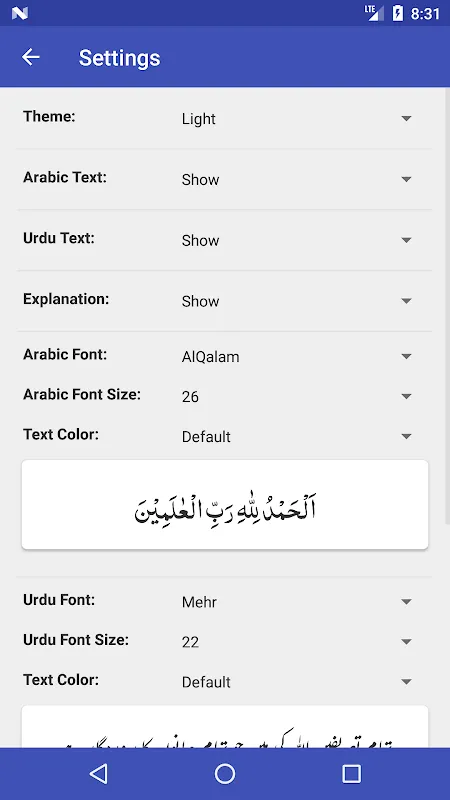Image resolution: width=450 pixels, height=800 pixels.
Task: Tap the Android back navigation triangle
Action: [x=98, y=773]
